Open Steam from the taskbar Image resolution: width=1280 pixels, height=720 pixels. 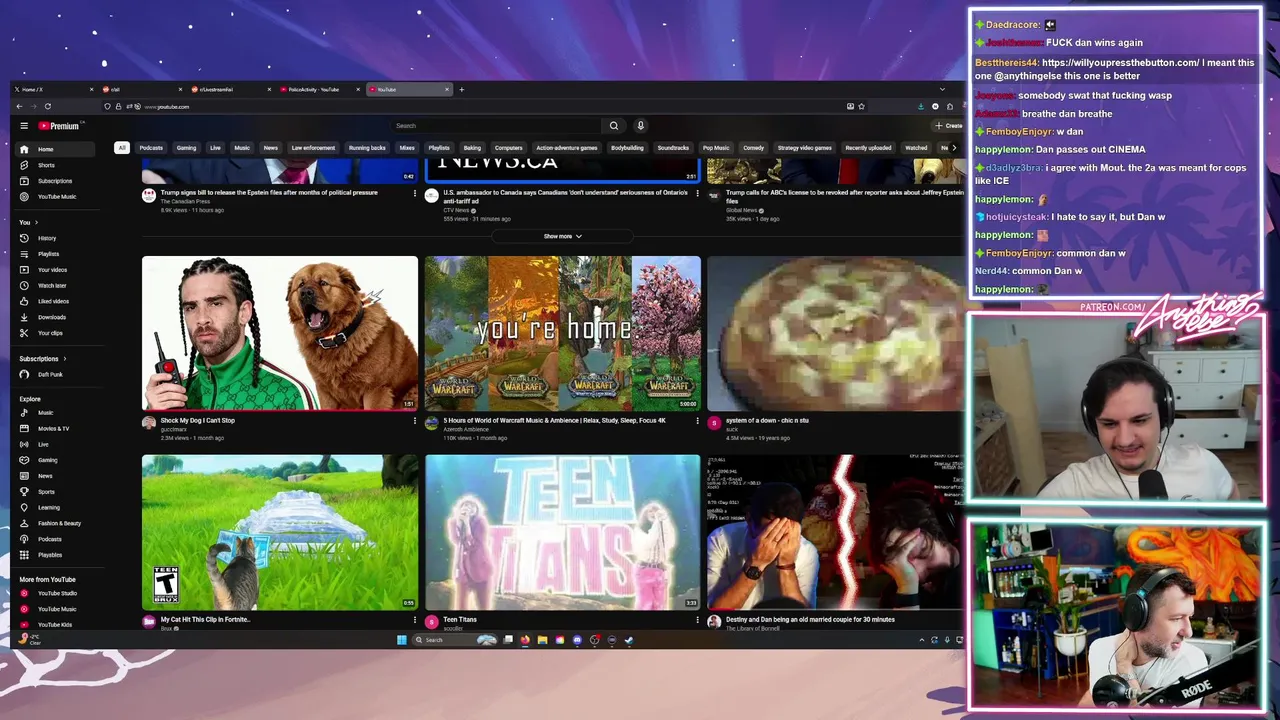pyautogui.click(x=629, y=640)
